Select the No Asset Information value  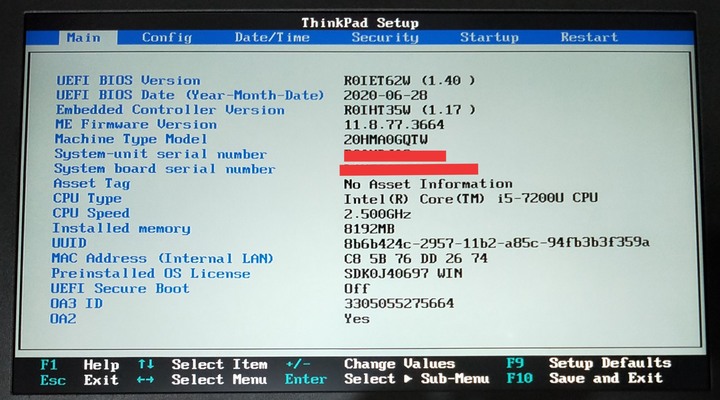(428, 184)
